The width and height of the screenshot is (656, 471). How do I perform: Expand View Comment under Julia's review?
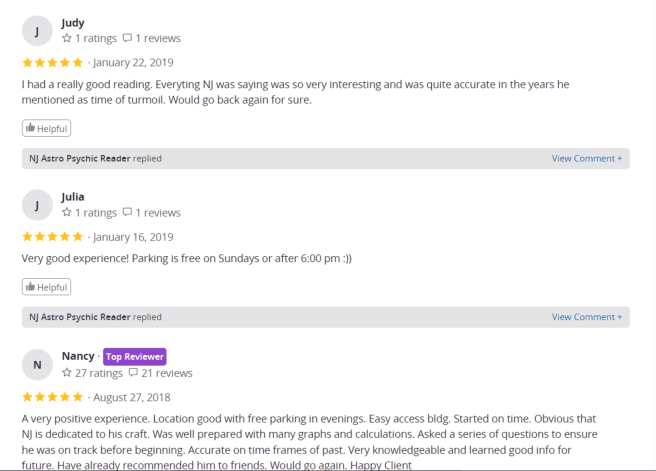point(586,317)
